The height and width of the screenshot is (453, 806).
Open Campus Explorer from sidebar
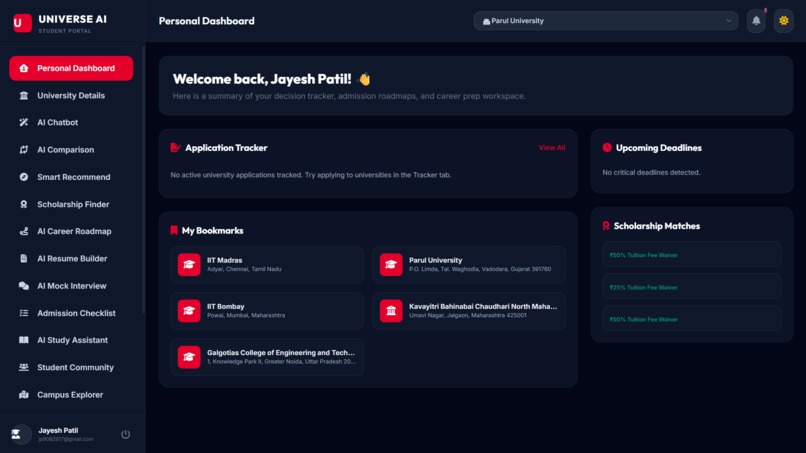click(71, 394)
